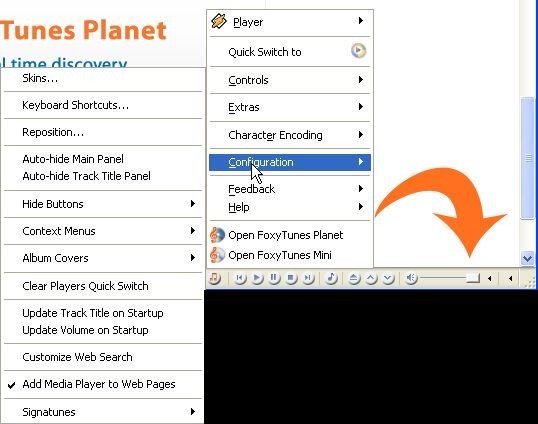Screen dimensions: 538x424
Task: Open the Extras submenu
Action: [290, 107]
